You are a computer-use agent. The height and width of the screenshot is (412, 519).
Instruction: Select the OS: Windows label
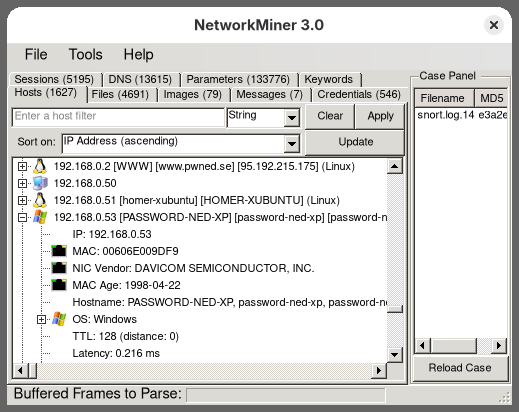point(104,319)
